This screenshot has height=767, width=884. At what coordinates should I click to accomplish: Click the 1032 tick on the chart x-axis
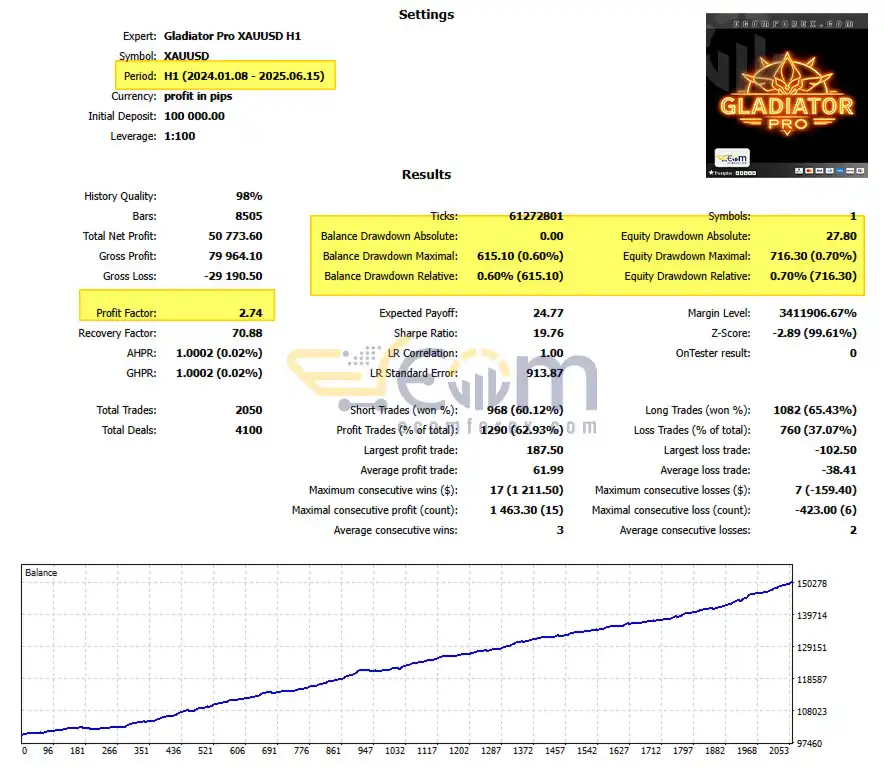(x=395, y=751)
